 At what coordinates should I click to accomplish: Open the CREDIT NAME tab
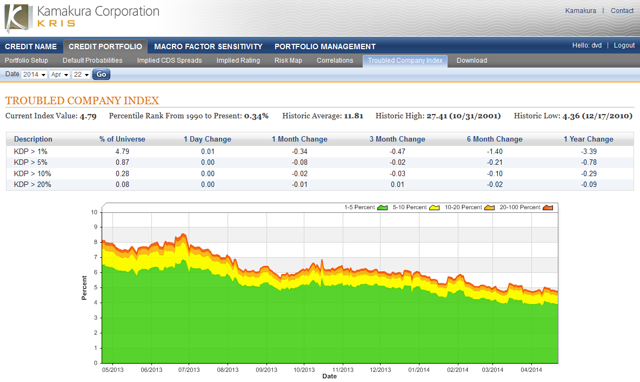tap(31, 47)
